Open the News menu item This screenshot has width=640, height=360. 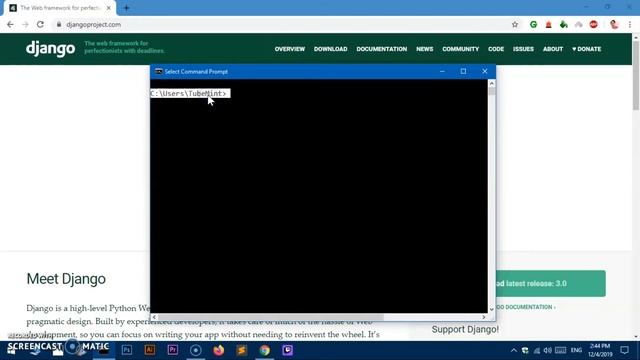(x=424, y=49)
